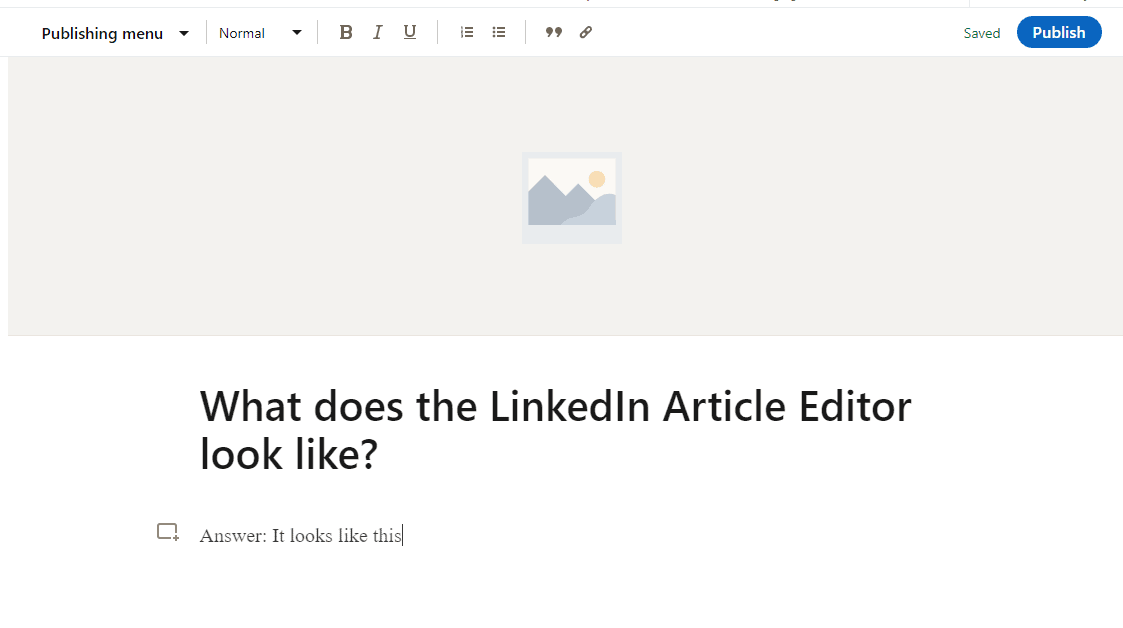1123x628 pixels.
Task: Publish the article
Action: click(1059, 32)
